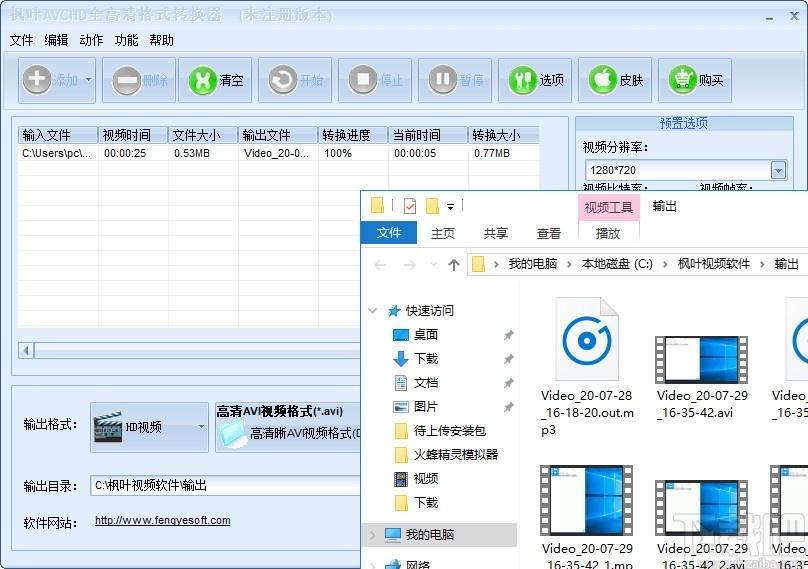The width and height of the screenshot is (808, 569).
Task: Open the 编辑 menu
Action: 56,40
